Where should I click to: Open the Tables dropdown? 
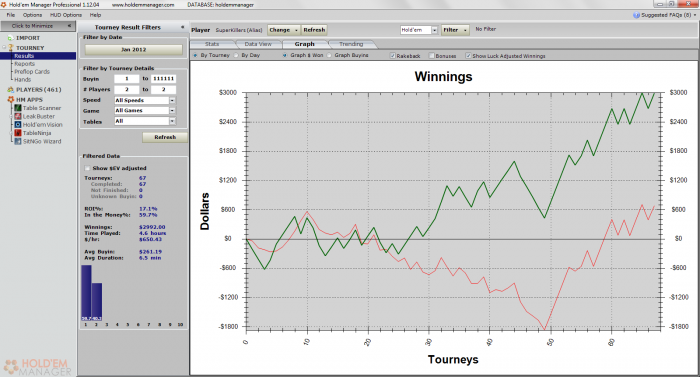[x=172, y=121]
